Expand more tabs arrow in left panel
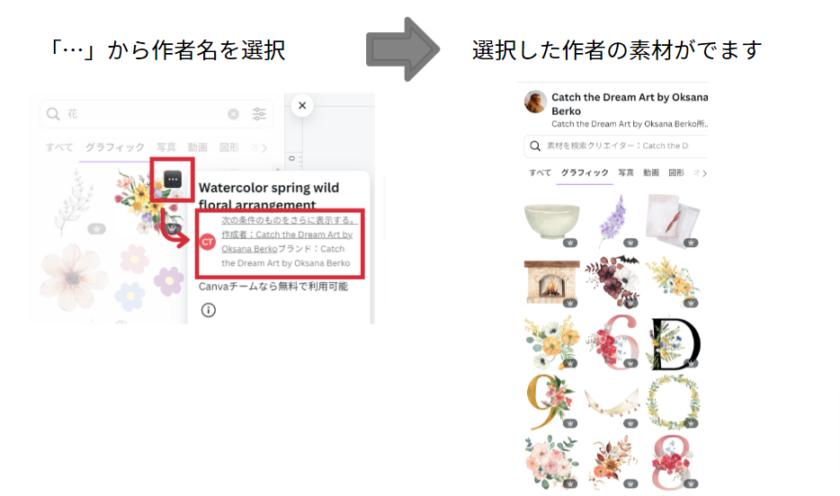840x496 pixels. (x=264, y=148)
